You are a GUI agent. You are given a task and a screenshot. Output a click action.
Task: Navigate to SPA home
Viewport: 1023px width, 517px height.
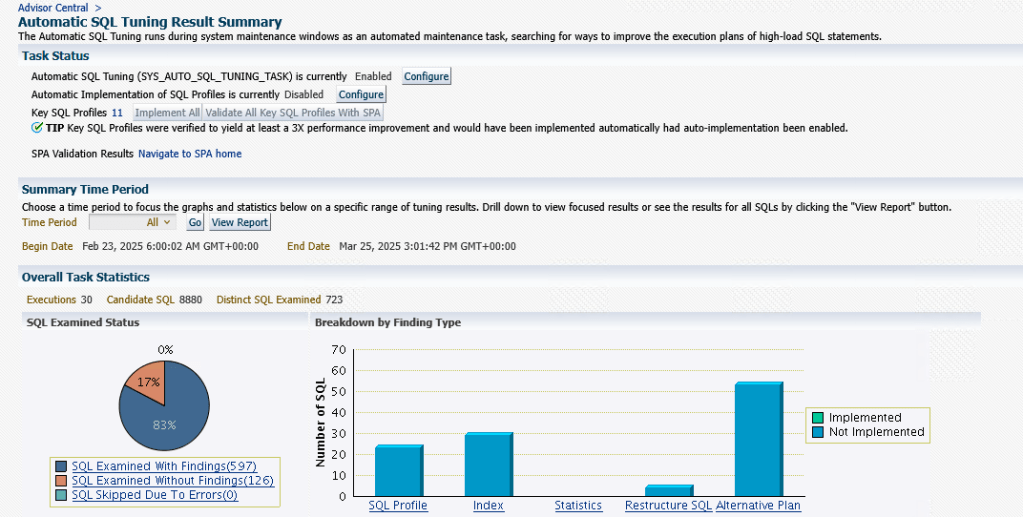point(189,154)
